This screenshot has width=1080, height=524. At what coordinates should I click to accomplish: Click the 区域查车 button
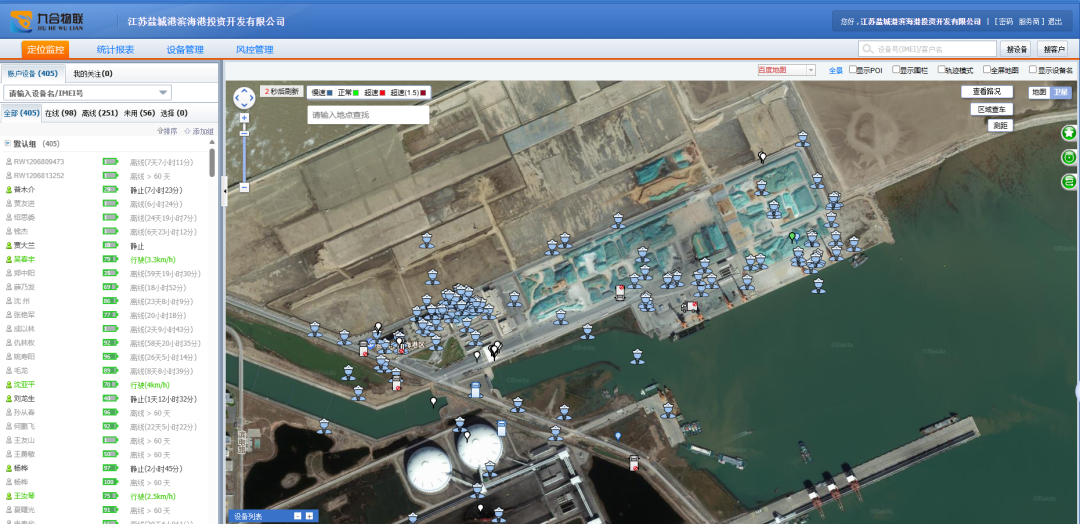click(991, 109)
